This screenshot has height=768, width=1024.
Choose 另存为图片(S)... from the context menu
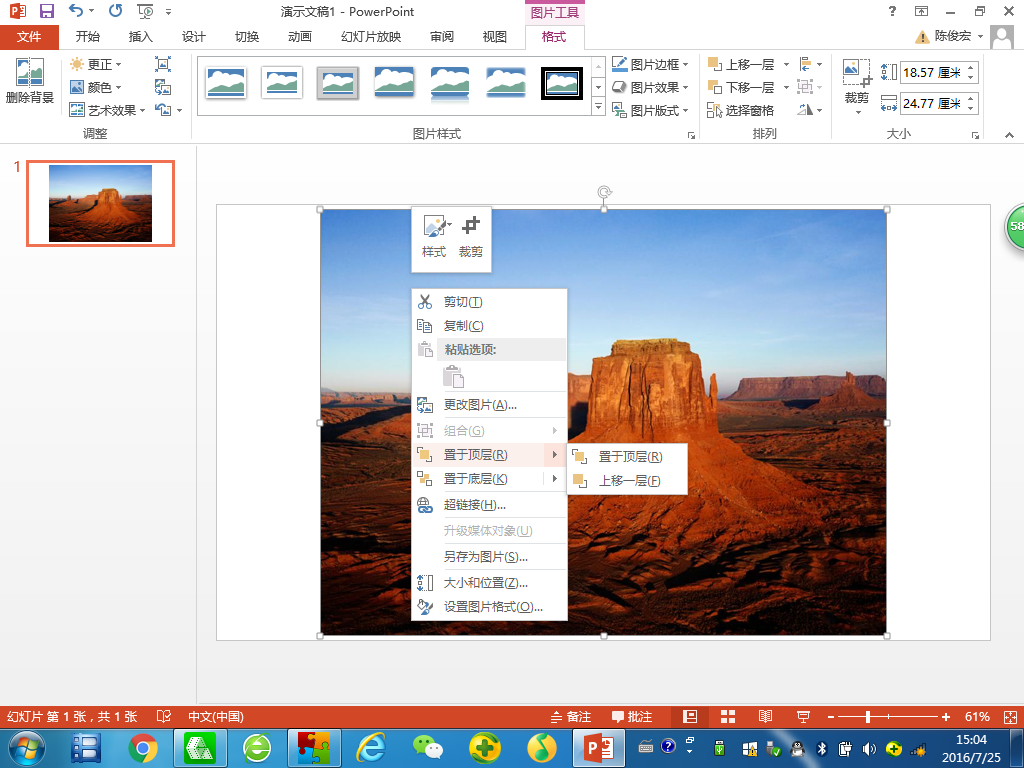pos(489,557)
